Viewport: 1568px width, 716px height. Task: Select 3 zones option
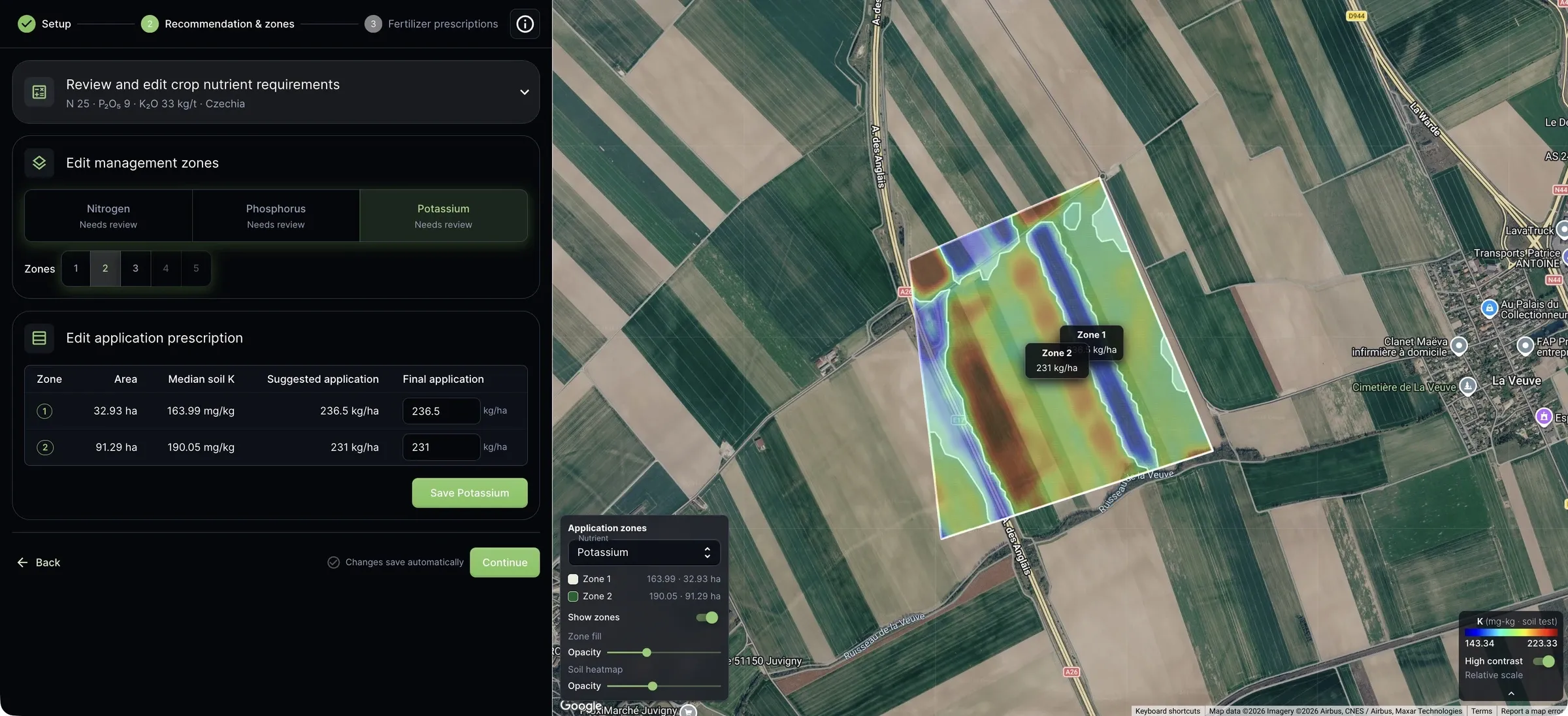135,268
